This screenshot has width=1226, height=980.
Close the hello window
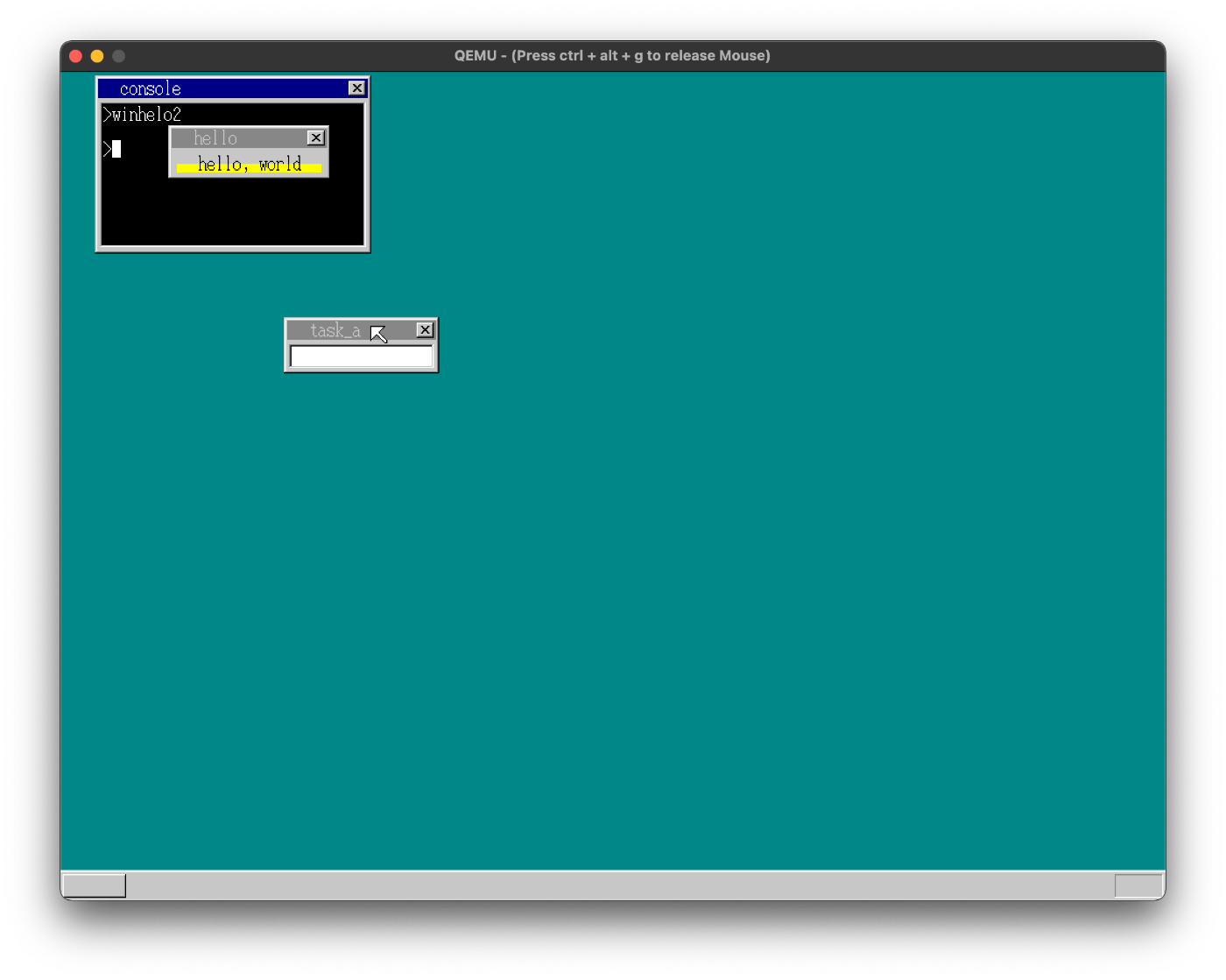[316, 138]
